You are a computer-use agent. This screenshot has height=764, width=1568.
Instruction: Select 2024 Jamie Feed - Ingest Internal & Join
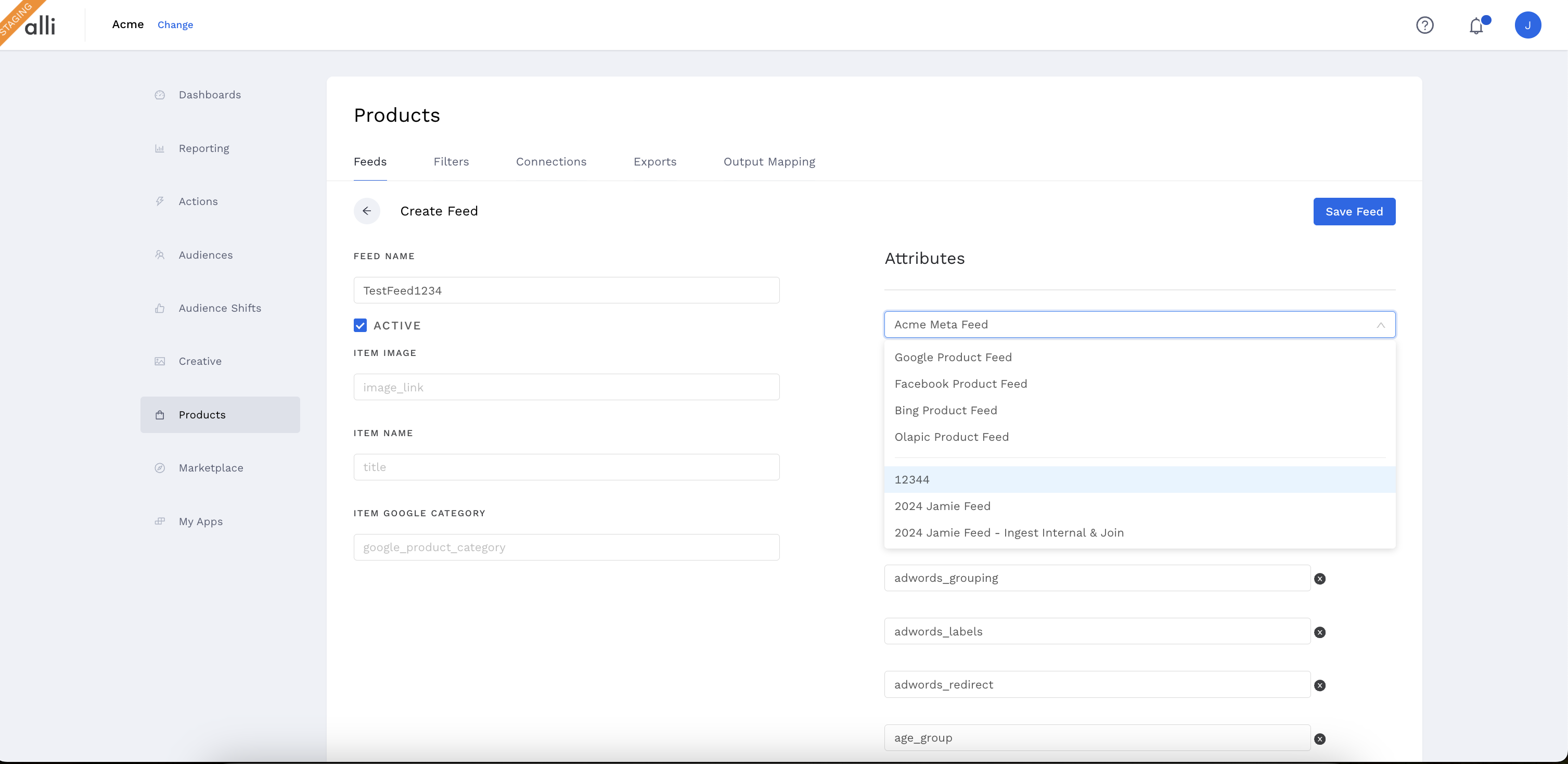pyautogui.click(x=1139, y=533)
